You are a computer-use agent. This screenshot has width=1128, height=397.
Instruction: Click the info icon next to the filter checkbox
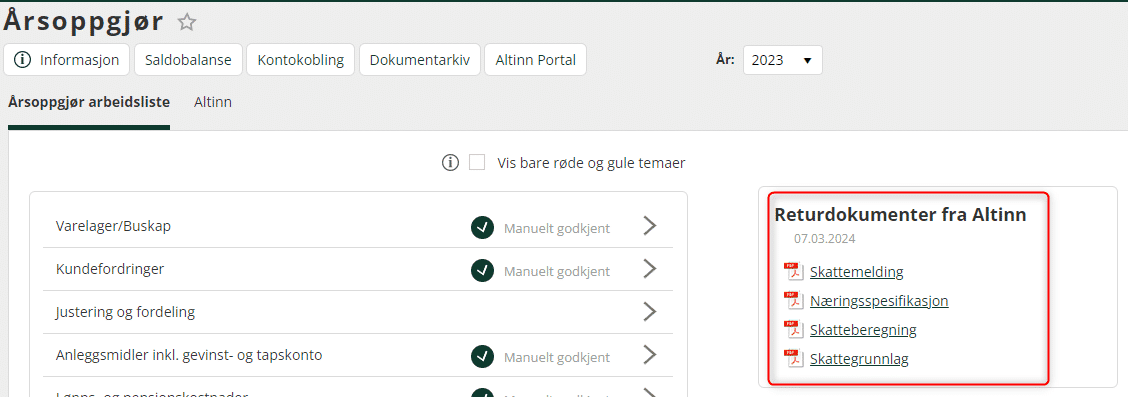tap(450, 163)
